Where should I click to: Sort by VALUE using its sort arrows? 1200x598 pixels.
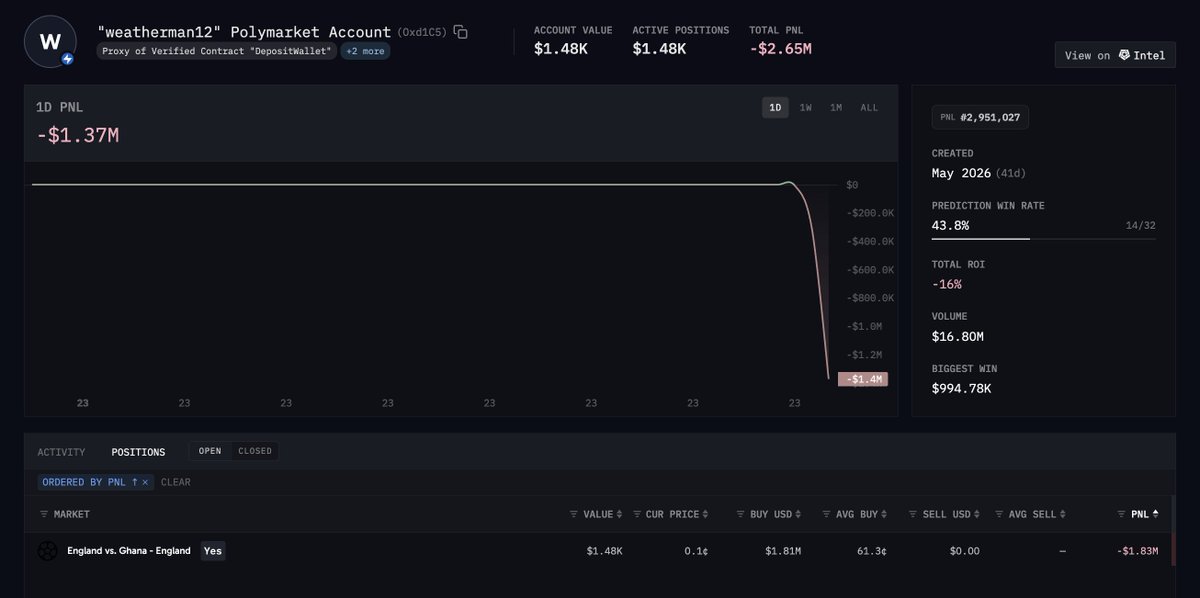[618, 514]
